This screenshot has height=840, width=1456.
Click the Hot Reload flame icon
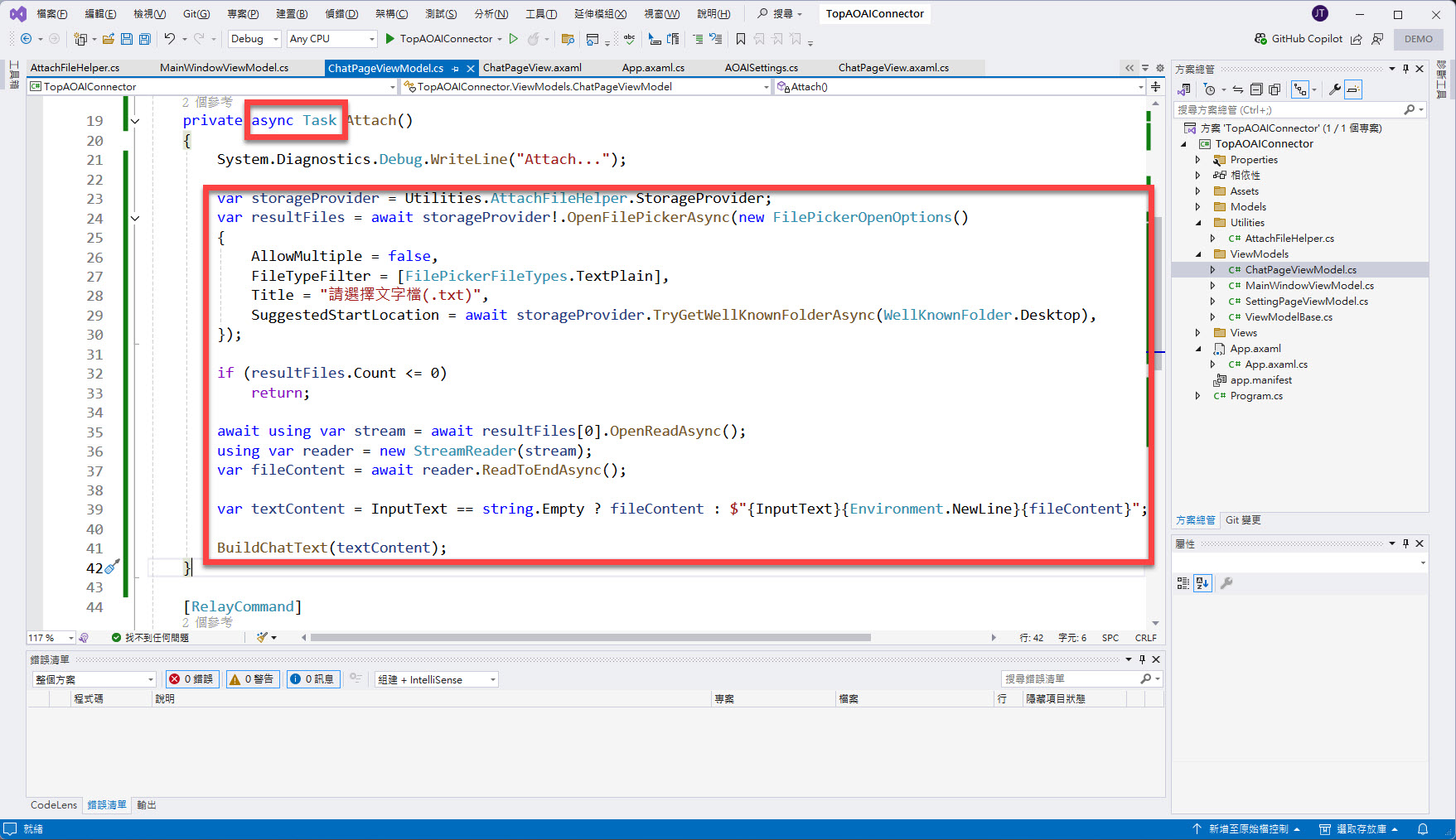click(x=534, y=39)
